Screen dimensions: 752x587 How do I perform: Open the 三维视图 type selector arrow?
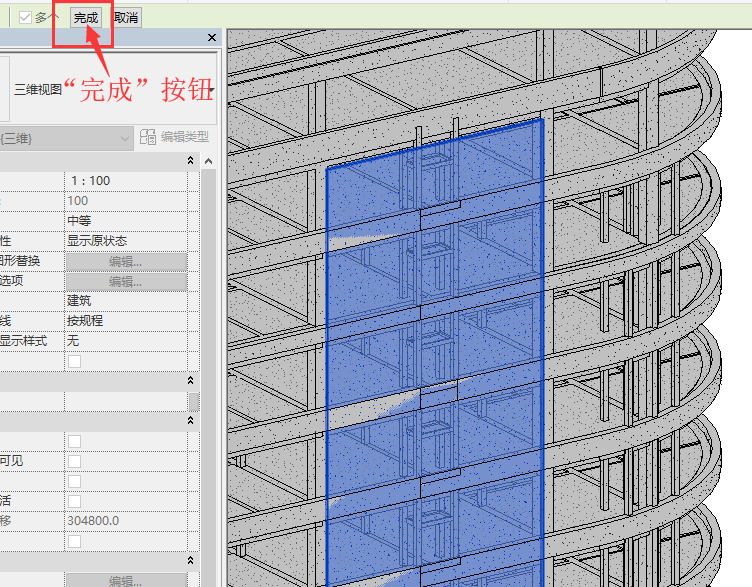(x=212, y=89)
